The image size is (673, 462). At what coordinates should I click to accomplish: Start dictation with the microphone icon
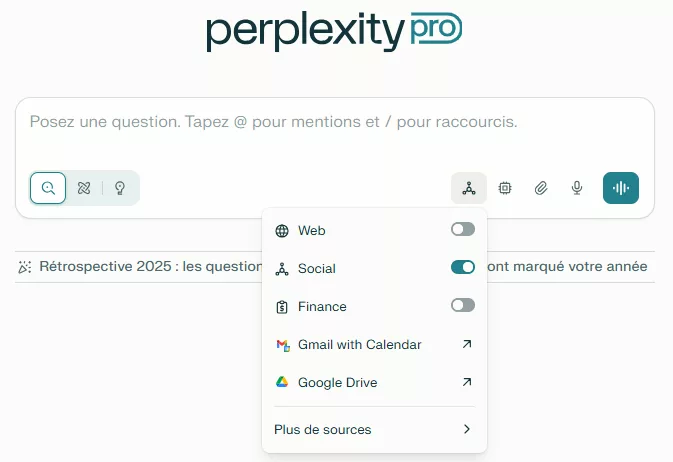click(577, 188)
